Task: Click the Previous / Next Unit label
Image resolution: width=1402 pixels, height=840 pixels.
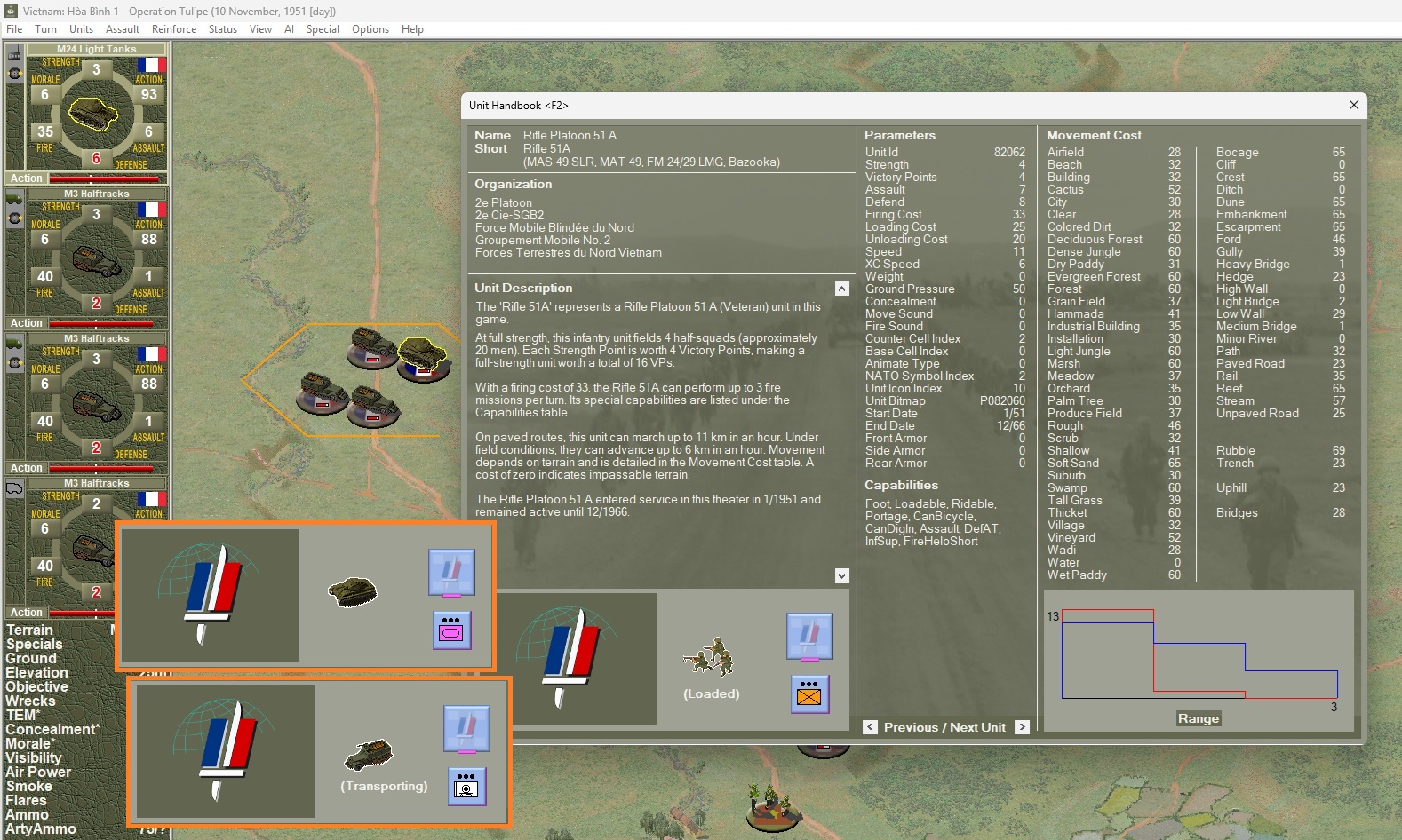Action: pyautogui.click(x=944, y=727)
